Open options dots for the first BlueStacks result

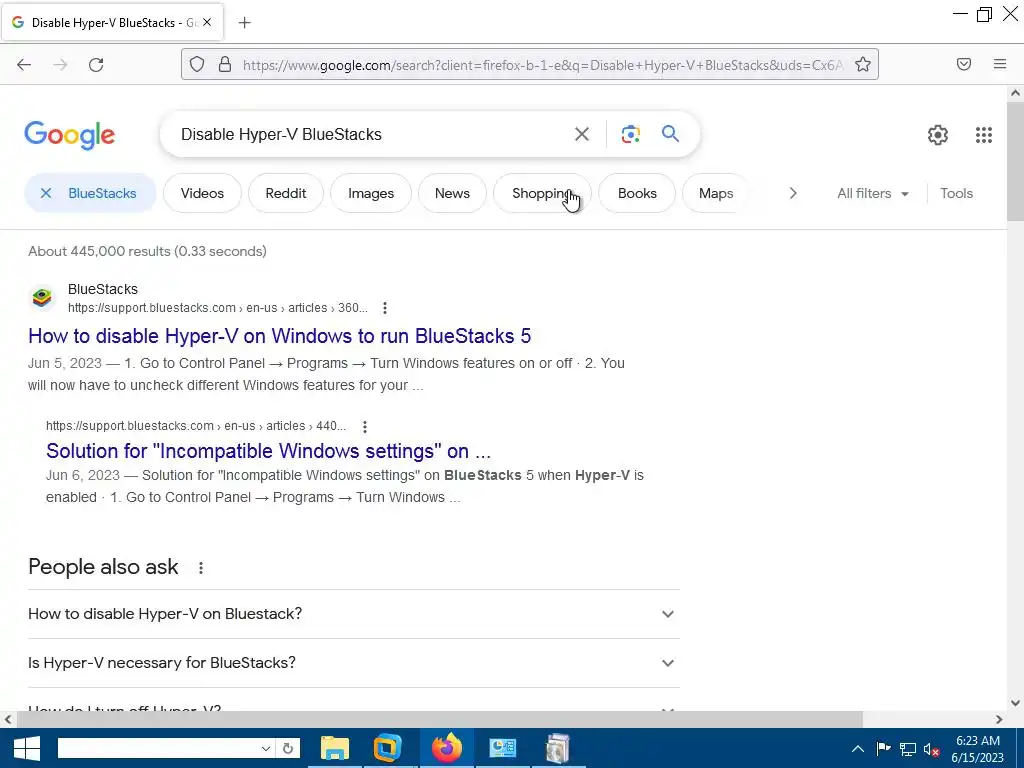coord(385,308)
